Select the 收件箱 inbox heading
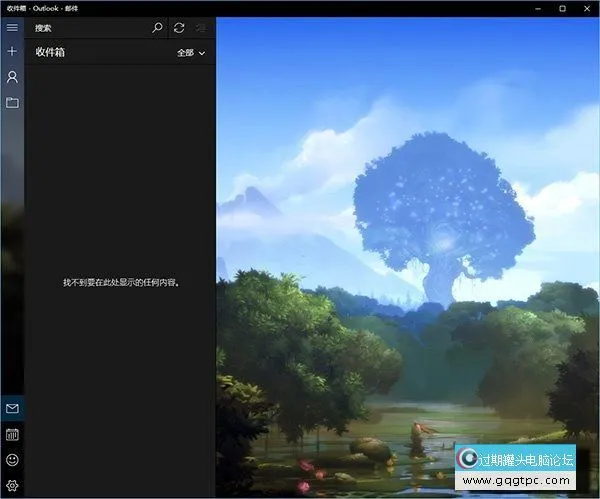 coord(50,52)
